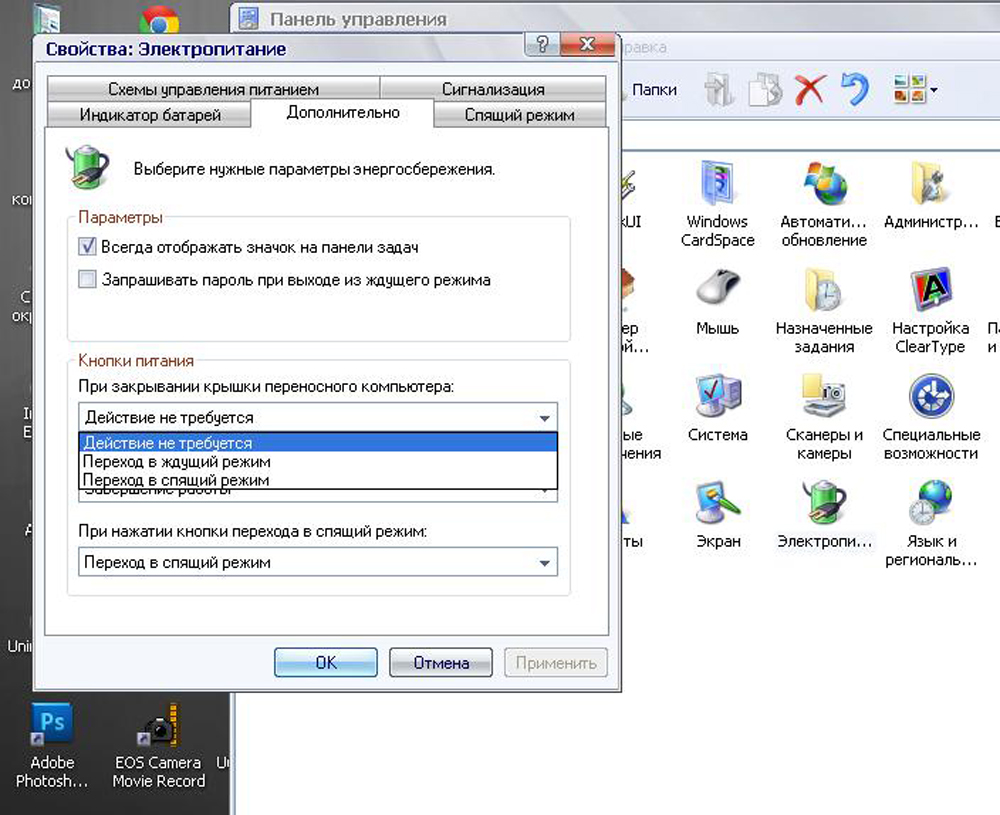Click the blue Undo arrow in toolbar
1000x815 pixels.
pyautogui.click(x=855, y=89)
